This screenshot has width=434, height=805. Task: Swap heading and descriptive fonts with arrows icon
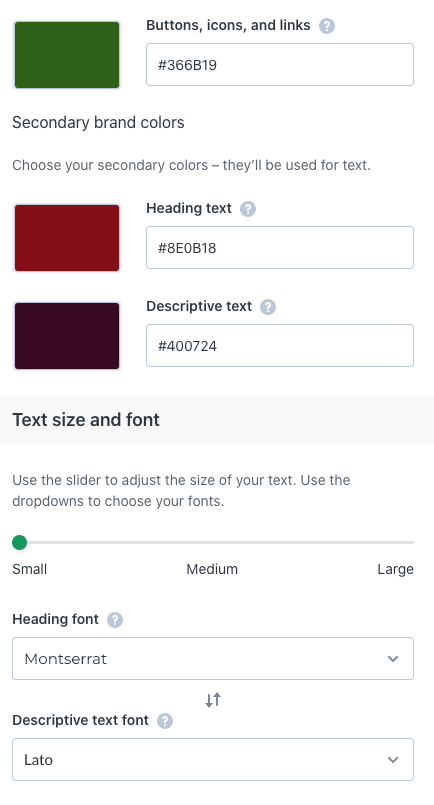click(213, 700)
